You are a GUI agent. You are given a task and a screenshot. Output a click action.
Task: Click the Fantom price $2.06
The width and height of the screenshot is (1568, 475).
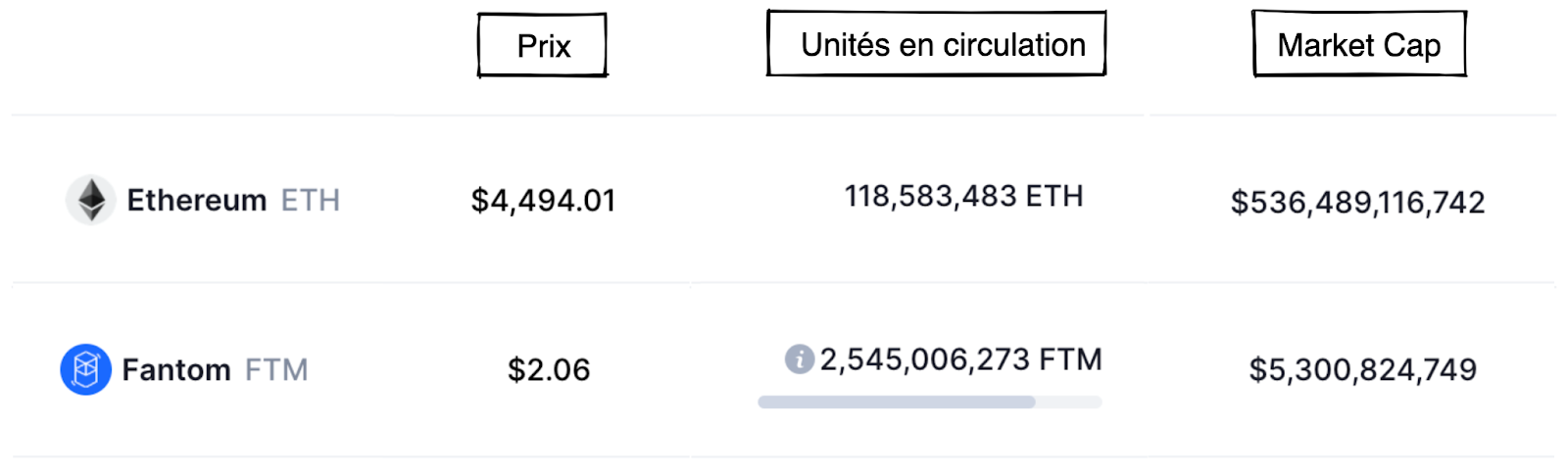549,369
